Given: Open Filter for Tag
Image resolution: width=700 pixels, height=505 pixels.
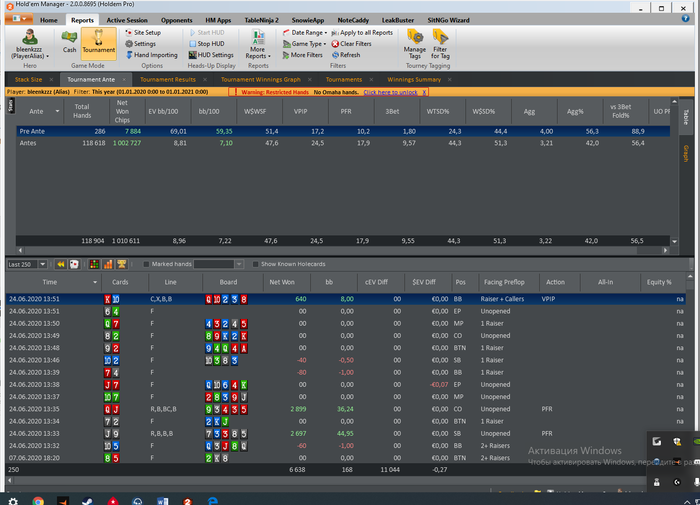Looking at the screenshot, I should pyautogui.click(x=440, y=44).
